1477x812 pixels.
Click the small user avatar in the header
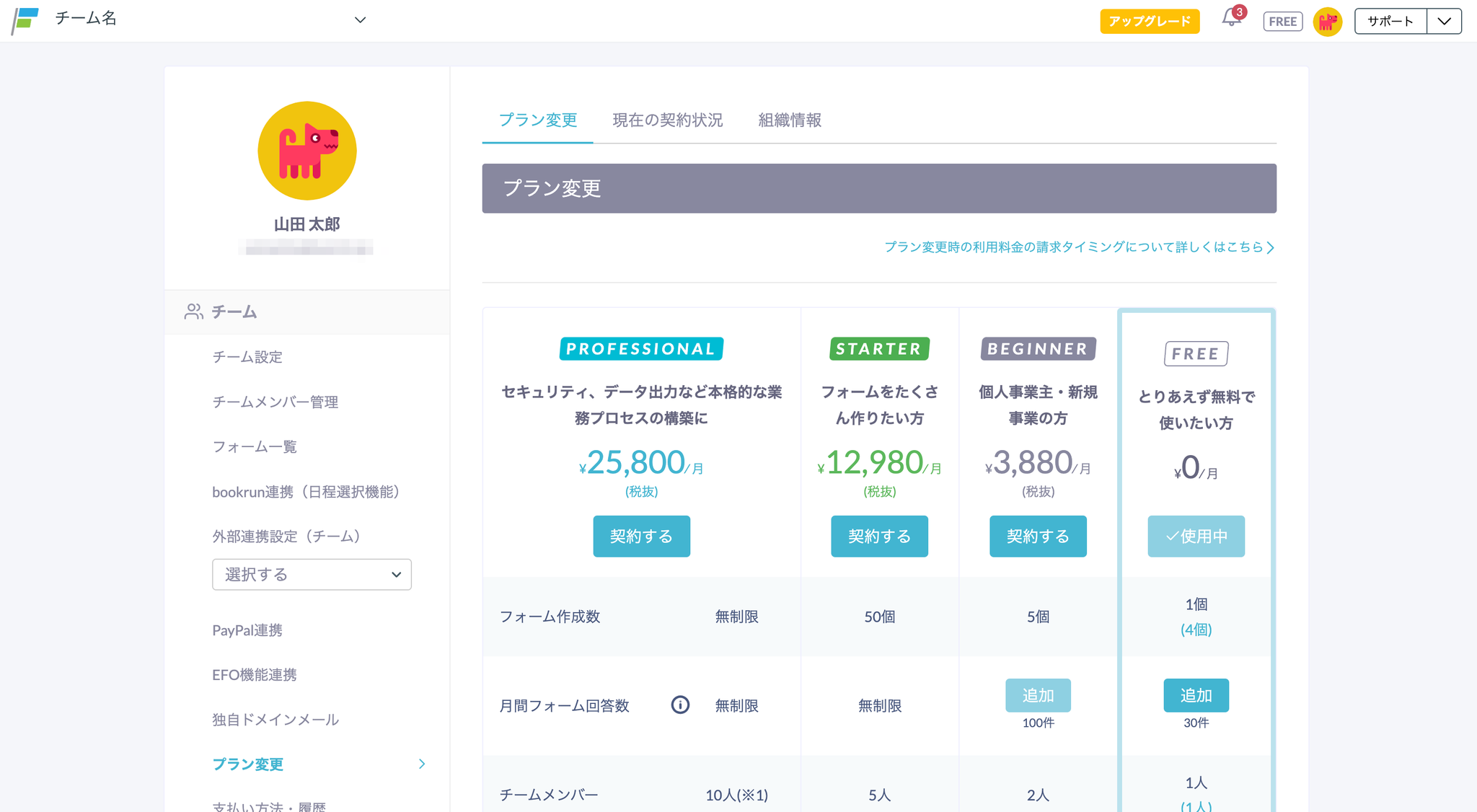click(x=1327, y=22)
